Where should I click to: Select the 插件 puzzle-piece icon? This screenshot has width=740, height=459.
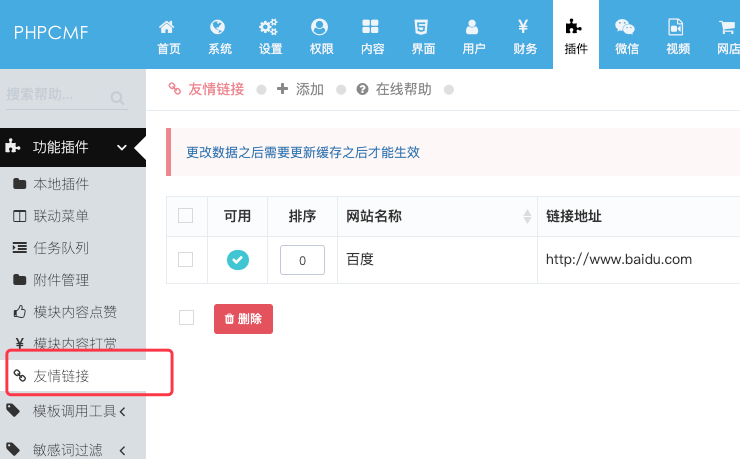click(x=573, y=27)
